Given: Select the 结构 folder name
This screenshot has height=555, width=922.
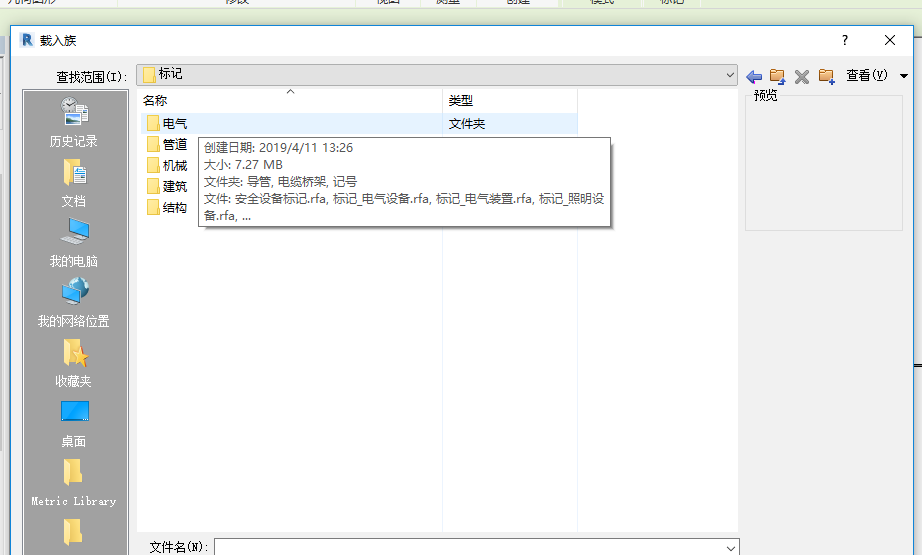Looking at the screenshot, I should pyautogui.click(x=175, y=208).
